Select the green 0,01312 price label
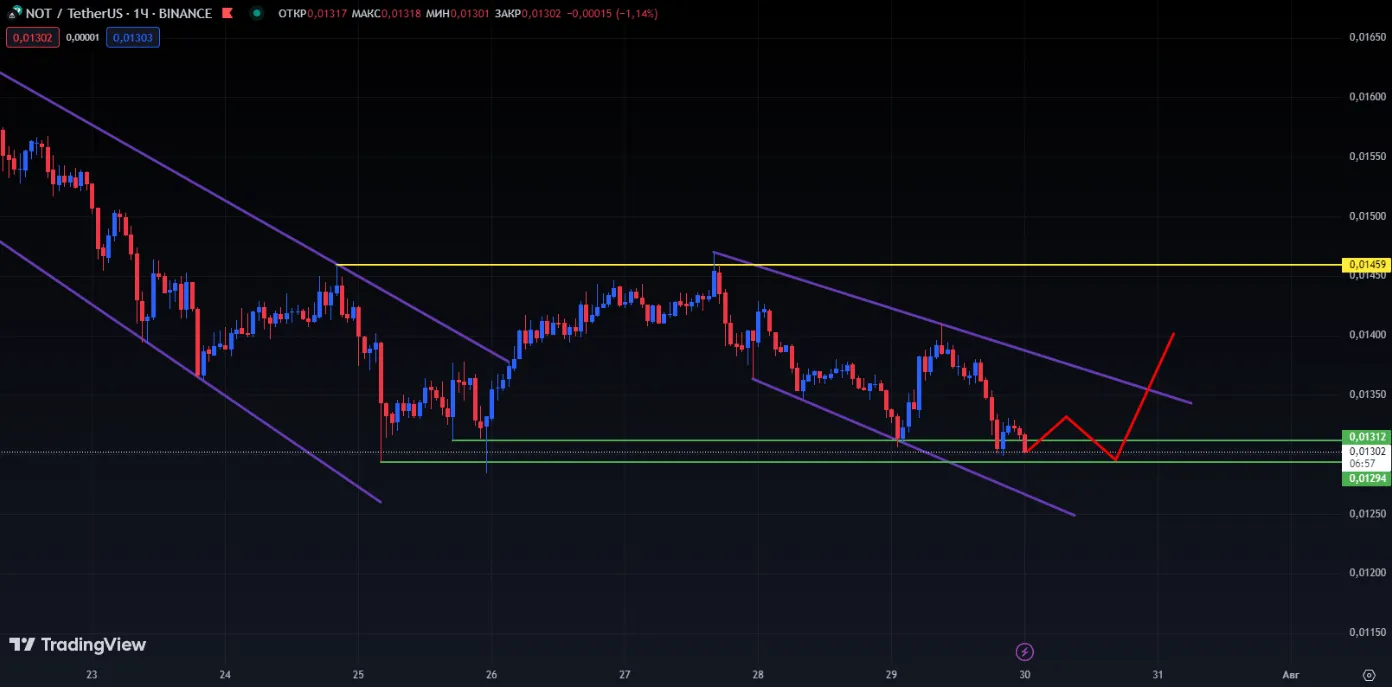1392x687 pixels. pyautogui.click(x=1366, y=437)
